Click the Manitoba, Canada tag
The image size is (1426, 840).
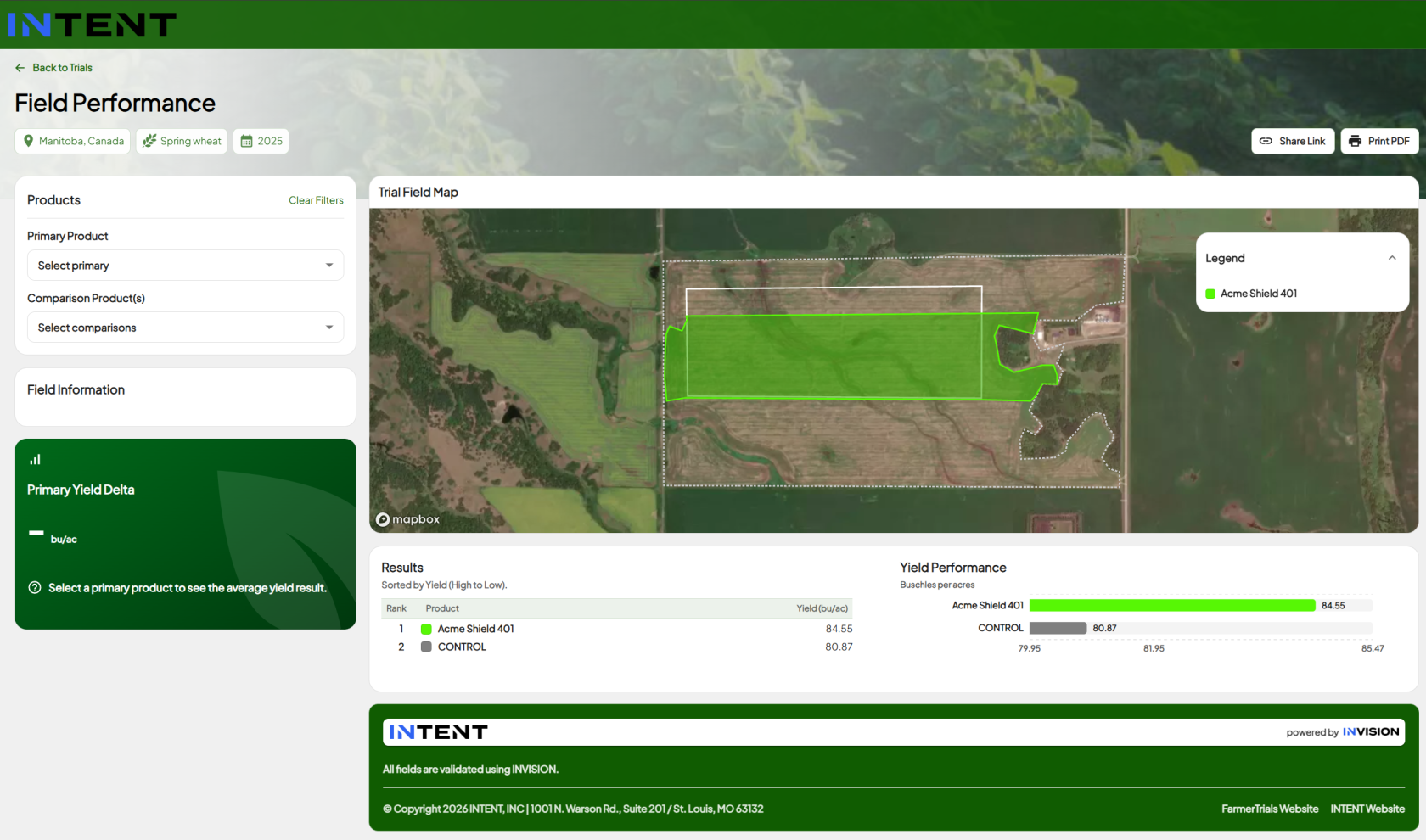click(x=73, y=141)
